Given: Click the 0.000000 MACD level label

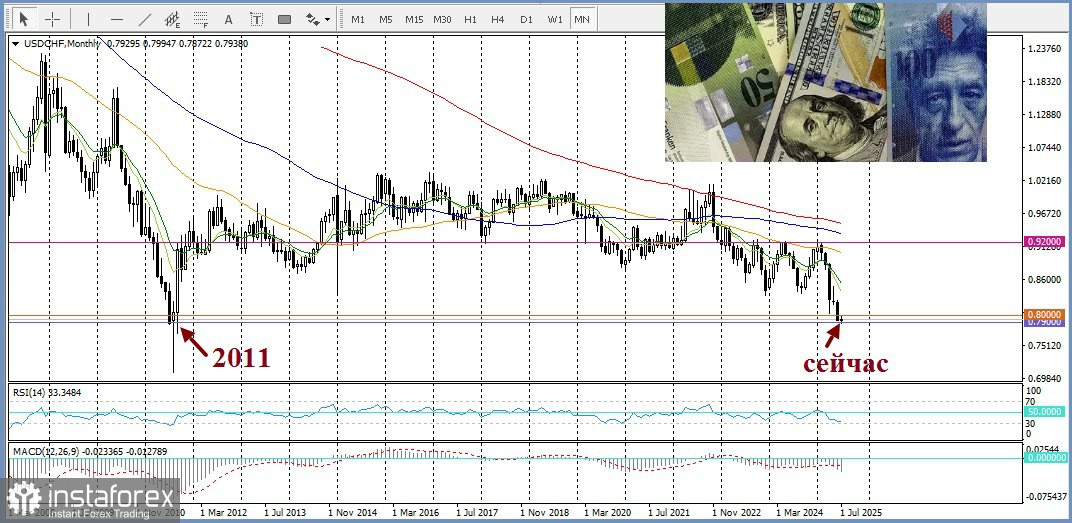Looking at the screenshot, I should pyautogui.click(x=1046, y=457).
